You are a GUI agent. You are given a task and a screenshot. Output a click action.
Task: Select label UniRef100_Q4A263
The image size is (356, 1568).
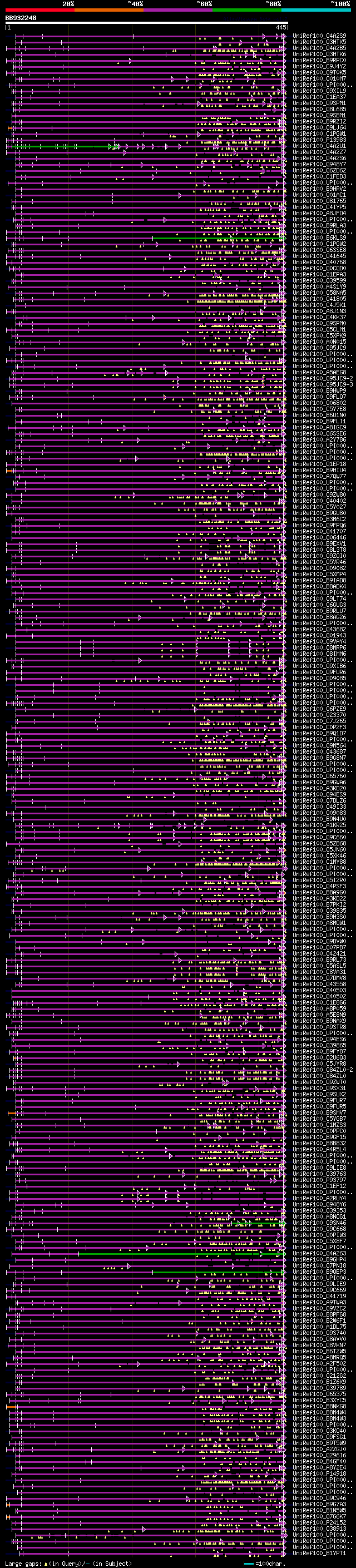pyautogui.click(x=319, y=1253)
